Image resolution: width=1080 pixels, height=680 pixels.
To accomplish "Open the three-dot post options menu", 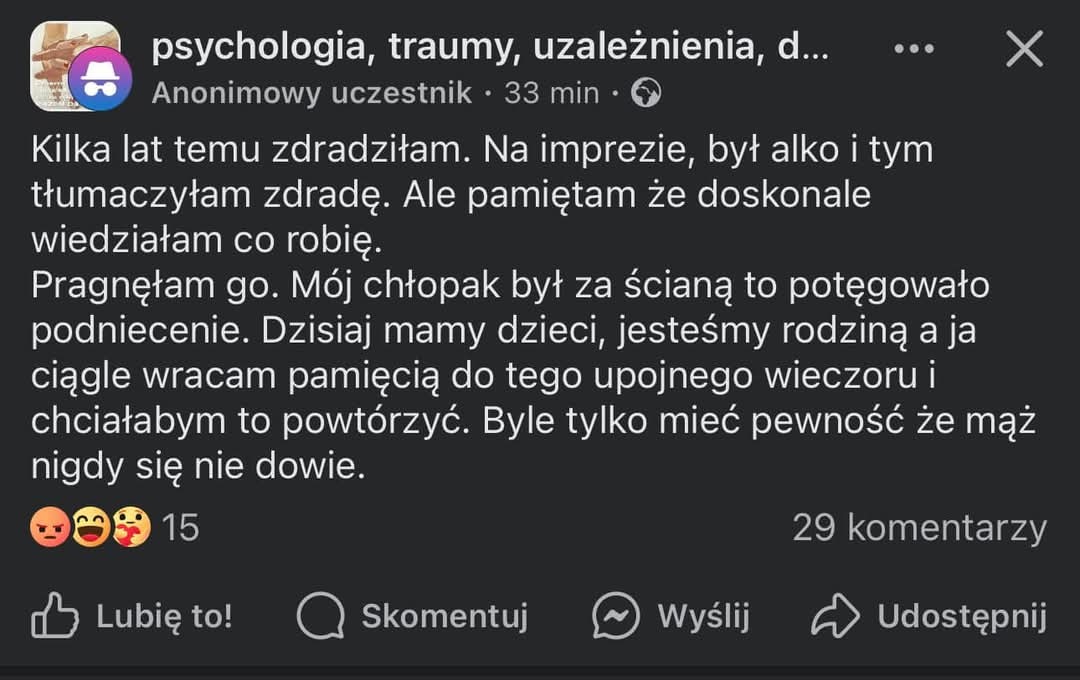I will click(913, 48).
